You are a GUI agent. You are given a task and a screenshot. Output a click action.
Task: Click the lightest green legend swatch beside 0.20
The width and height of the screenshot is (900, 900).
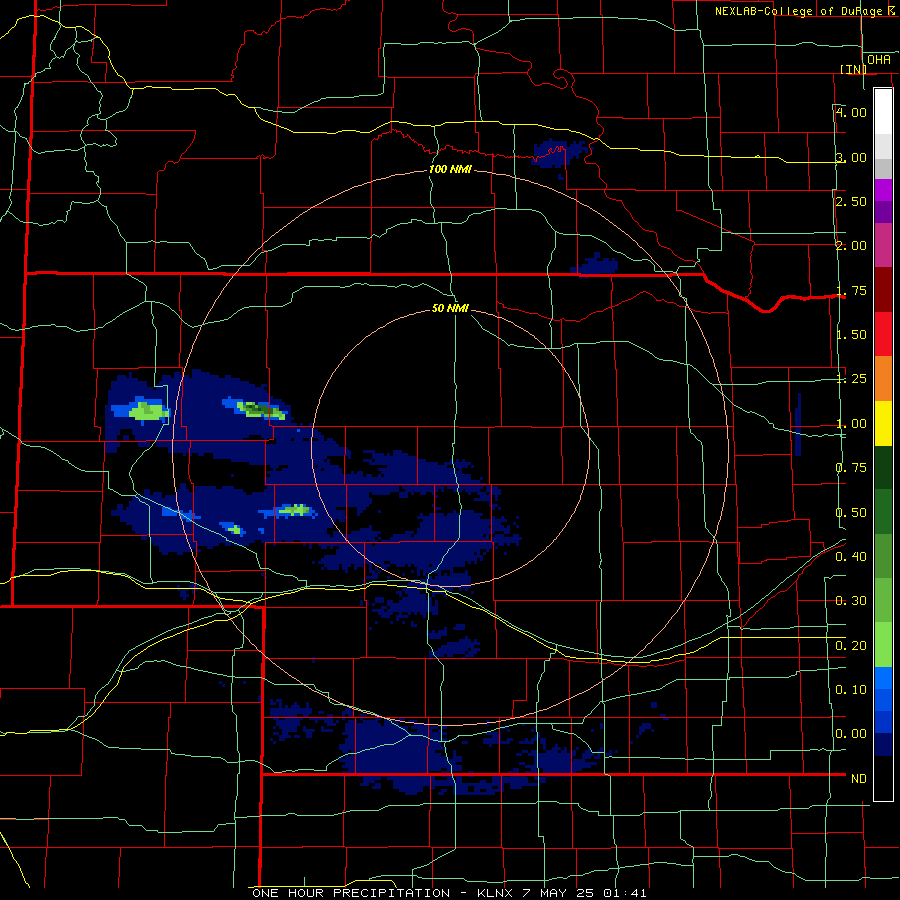883,645
